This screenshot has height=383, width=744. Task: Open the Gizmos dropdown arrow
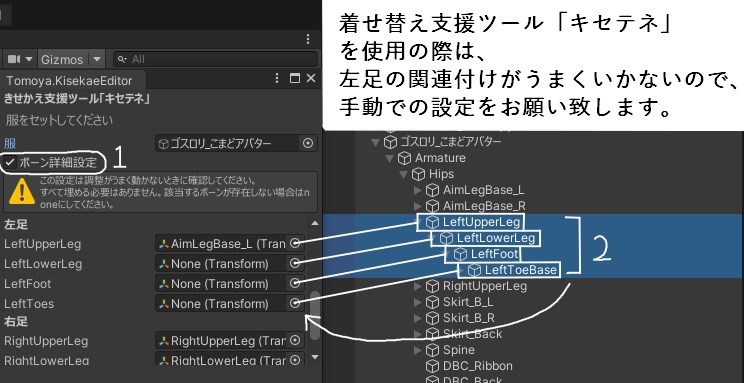pyautogui.click(x=97, y=59)
